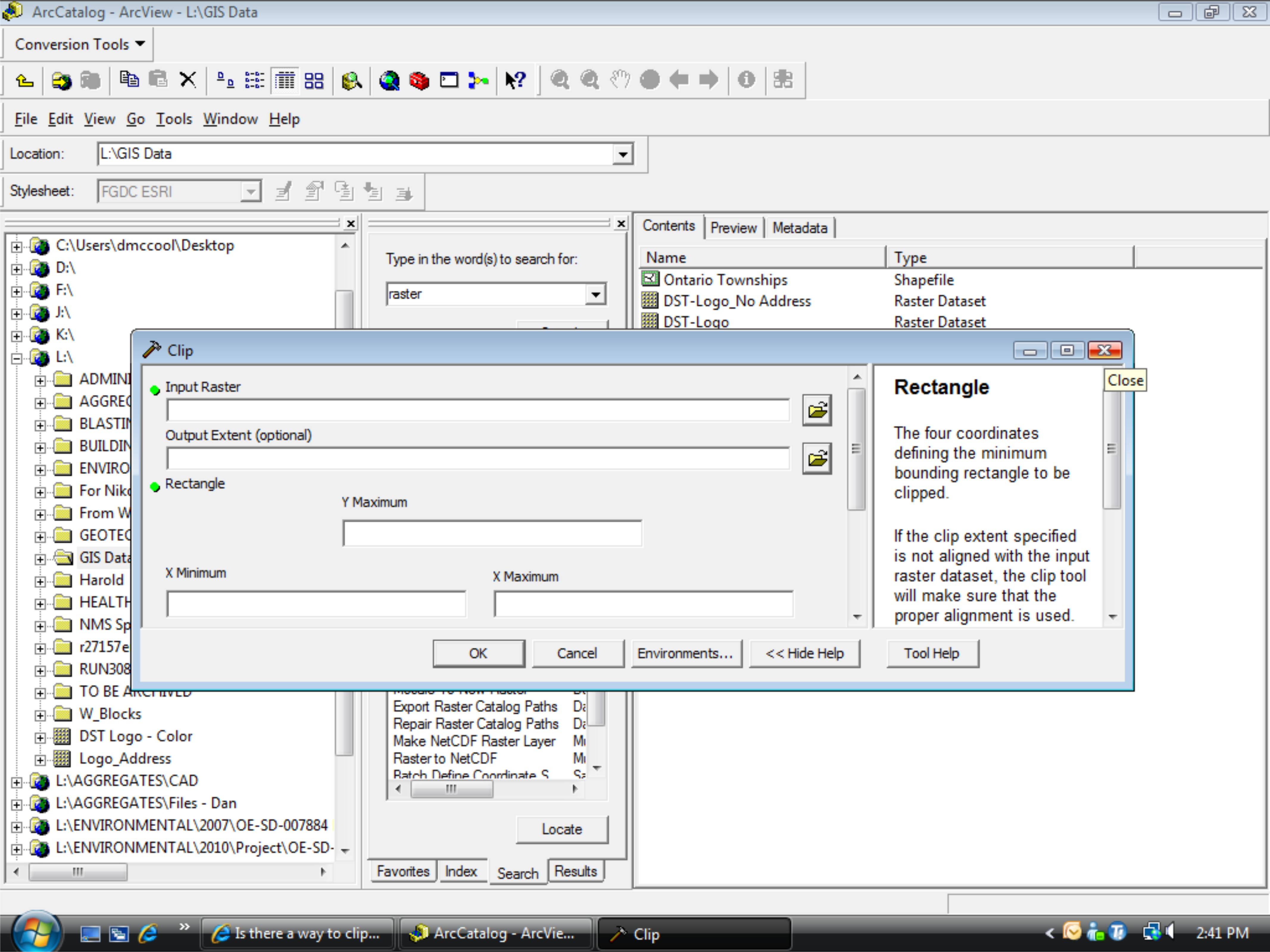Click the catalog Search tool icon
Image resolution: width=1270 pixels, height=952 pixels.
(351, 80)
